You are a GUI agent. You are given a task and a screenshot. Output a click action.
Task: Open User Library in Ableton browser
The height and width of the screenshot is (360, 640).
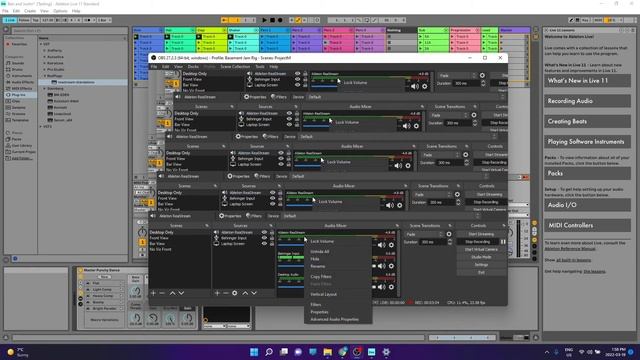click(19, 145)
